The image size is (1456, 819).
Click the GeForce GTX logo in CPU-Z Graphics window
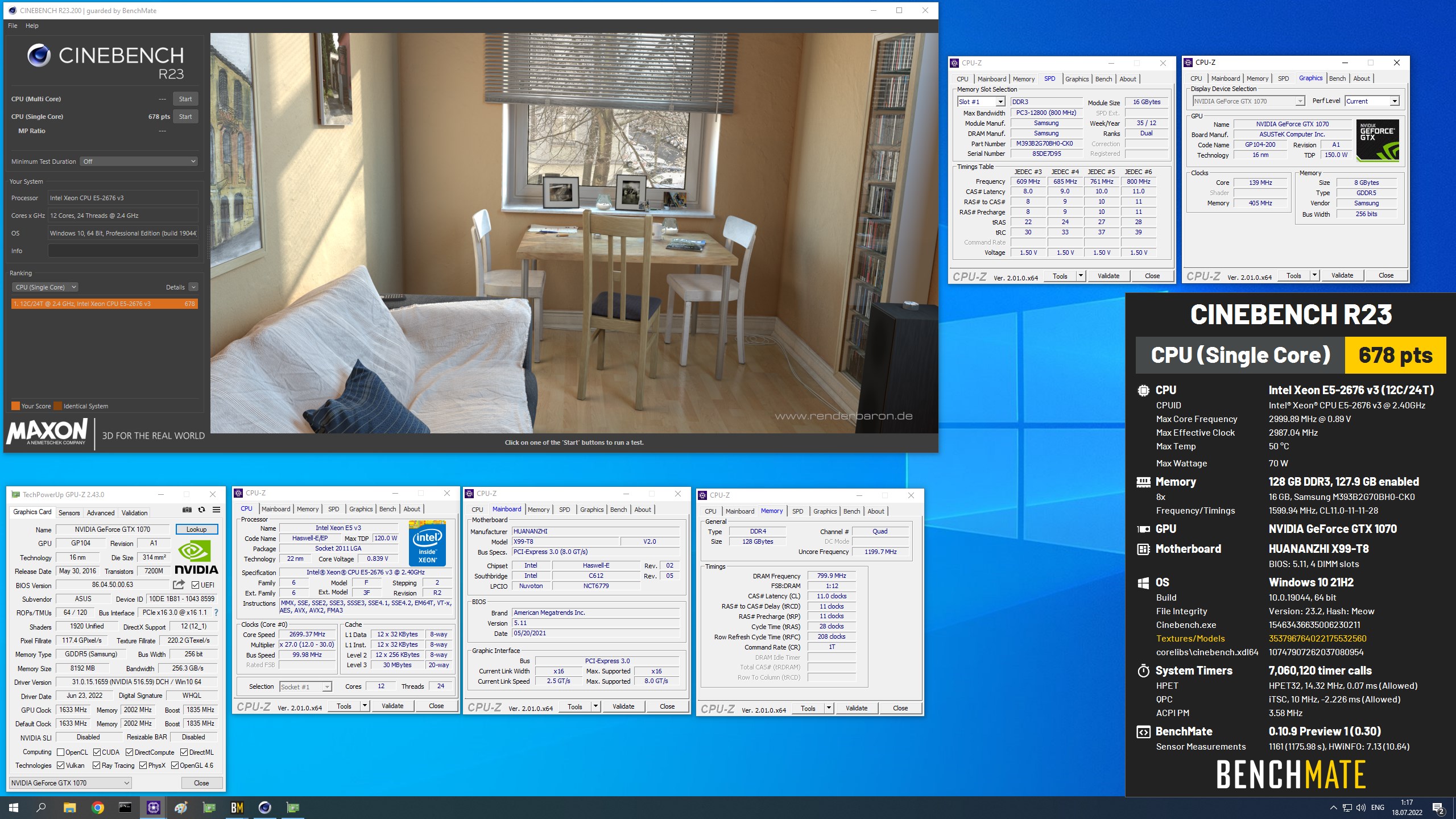click(x=1378, y=140)
